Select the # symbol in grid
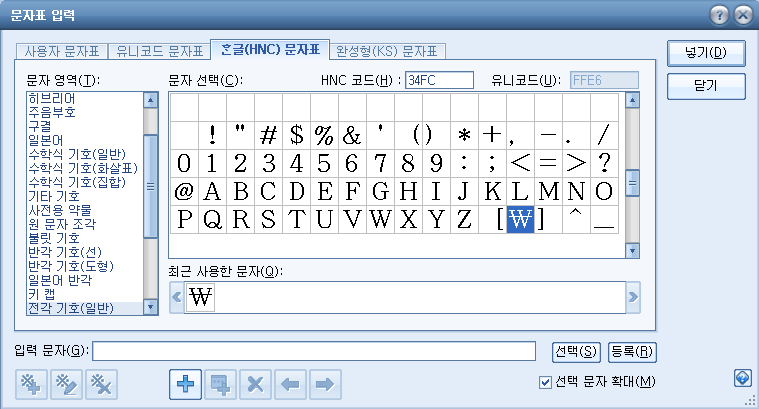Viewport: 759px width, 409px height. [268, 135]
